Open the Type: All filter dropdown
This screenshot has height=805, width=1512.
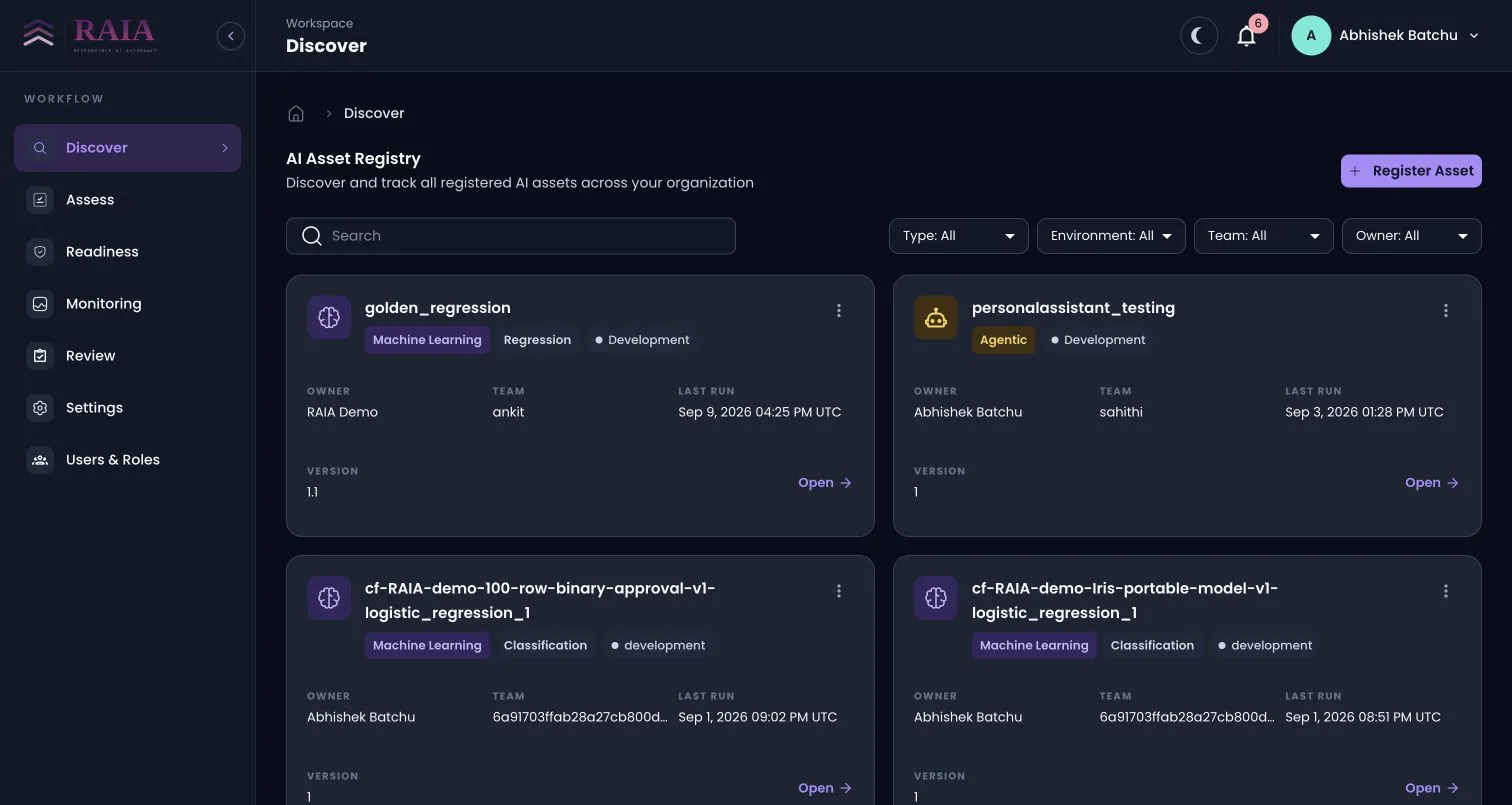(x=958, y=236)
